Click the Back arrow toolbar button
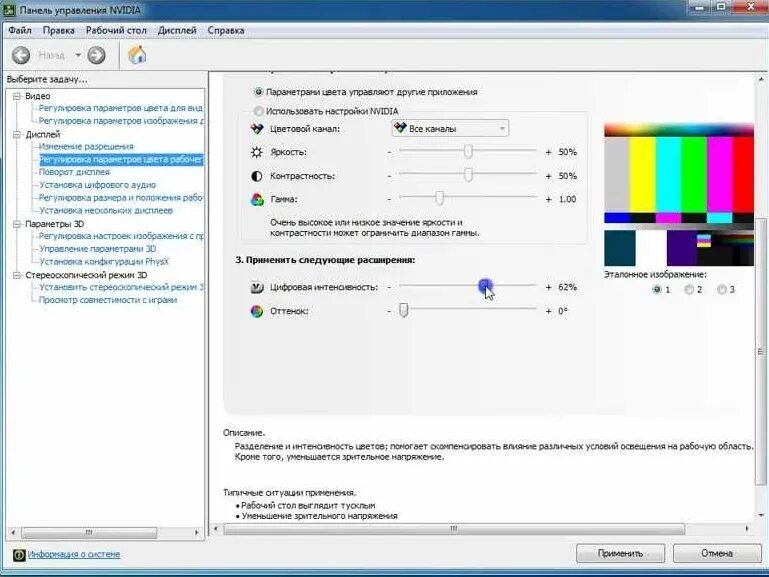Viewport: 769px width, 577px height. tap(21, 55)
